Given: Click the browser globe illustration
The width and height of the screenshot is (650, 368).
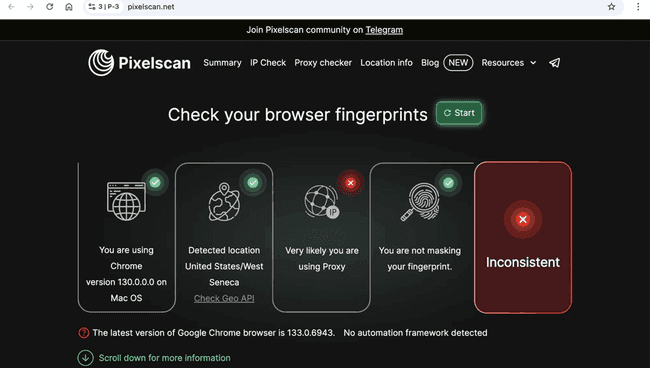Looking at the screenshot, I should point(126,201).
